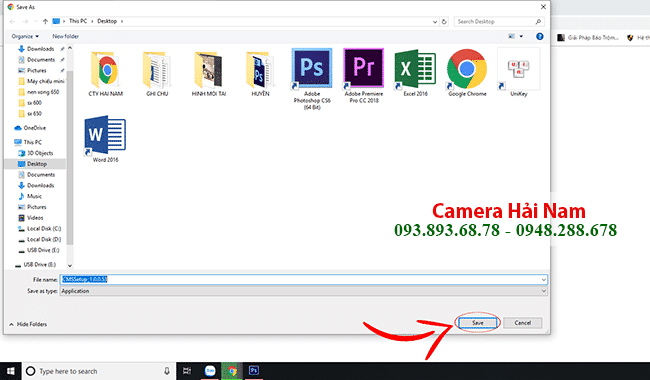Expand the File name dropdown arrow
The height and width of the screenshot is (380, 650).
[543, 280]
